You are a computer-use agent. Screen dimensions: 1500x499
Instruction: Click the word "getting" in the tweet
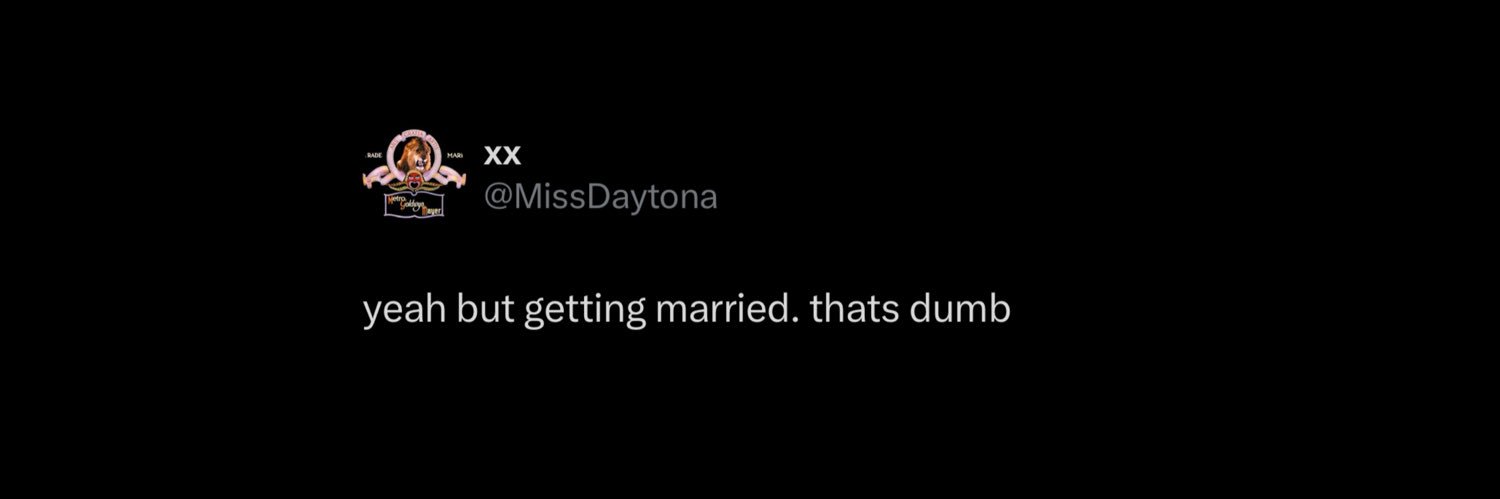585,312
